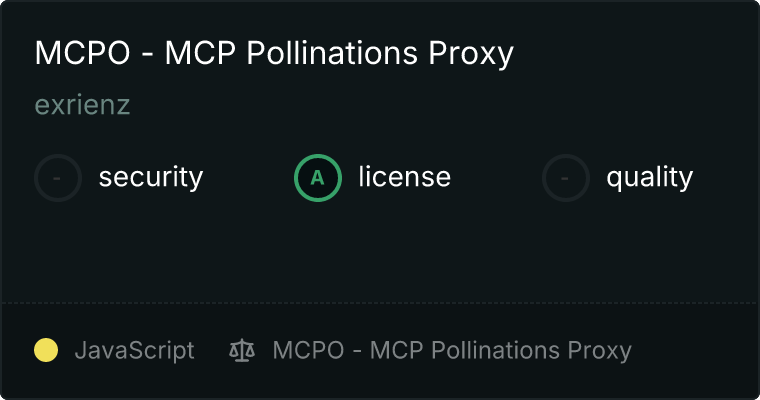Click the footer license name text
Screen dimensions: 760x400
452,351
